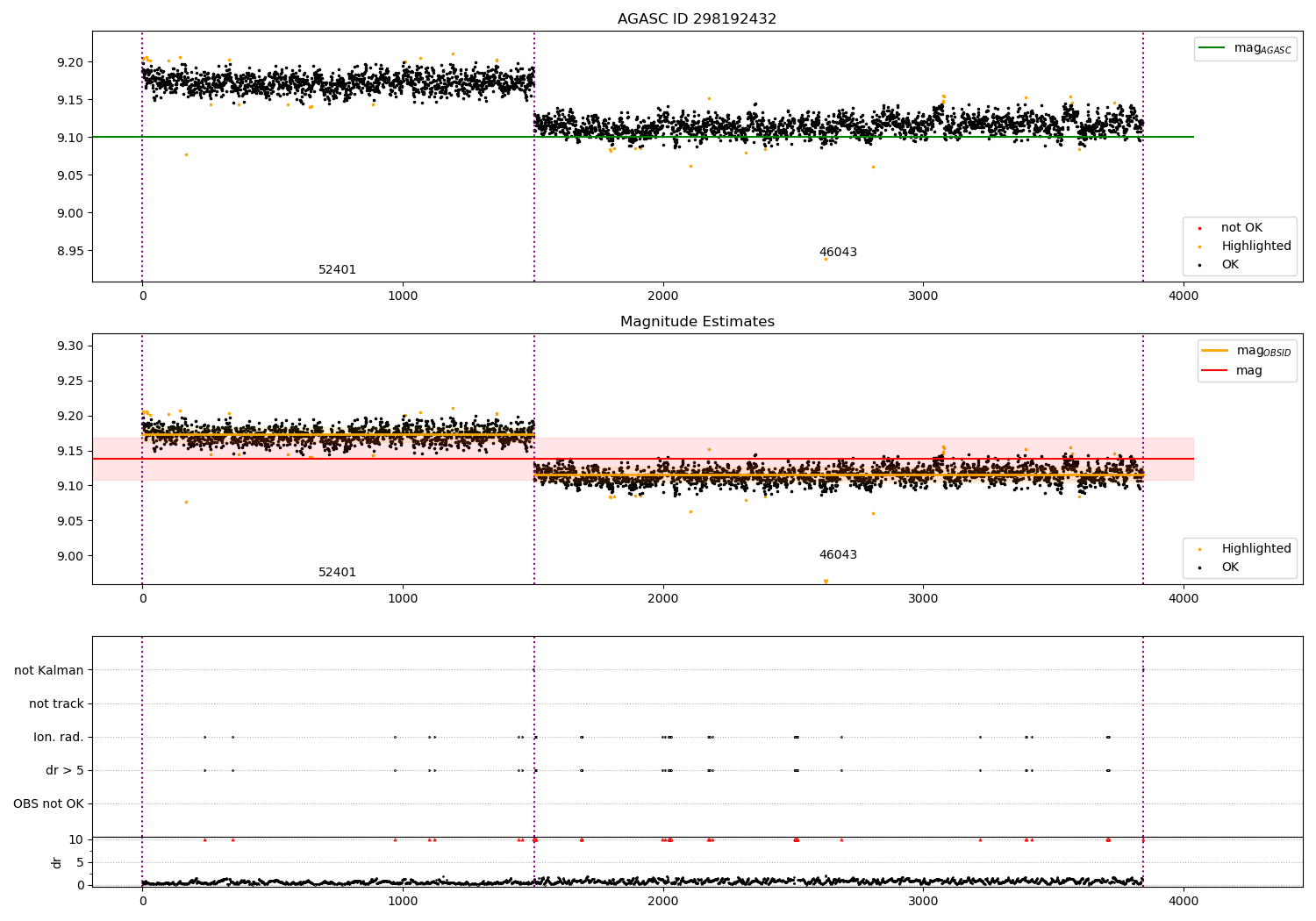Click the 9.15 y-tick on the top plot
This screenshot has height=921, width=1316.
click(x=69, y=100)
